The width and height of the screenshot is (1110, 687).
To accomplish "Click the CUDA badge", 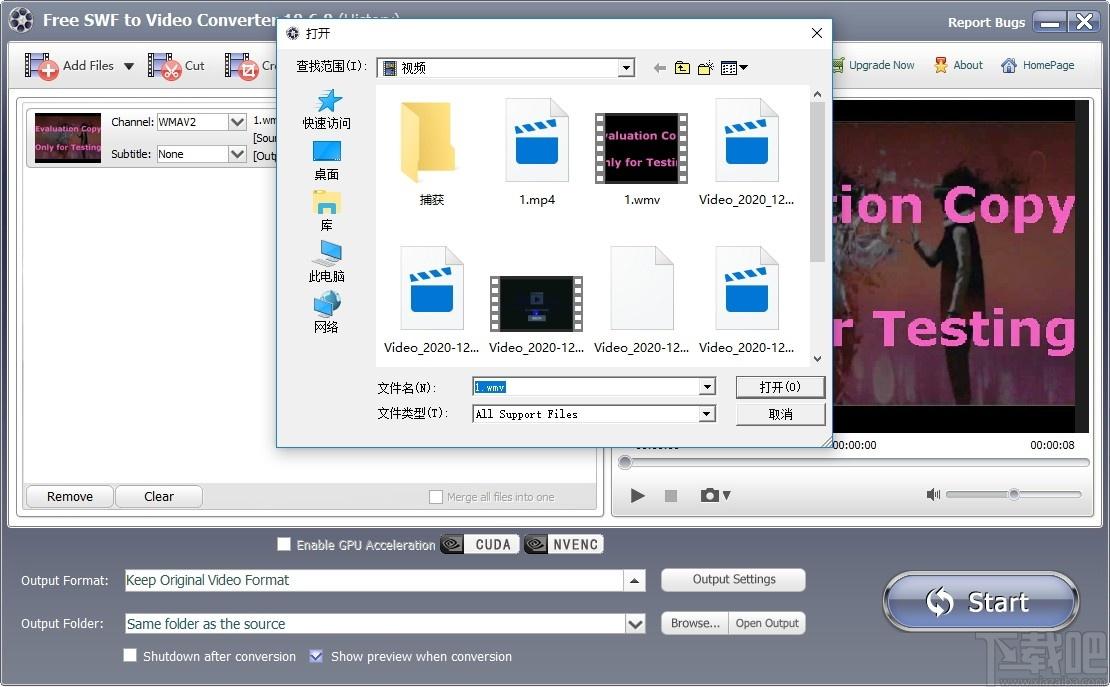I will tap(480, 544).
